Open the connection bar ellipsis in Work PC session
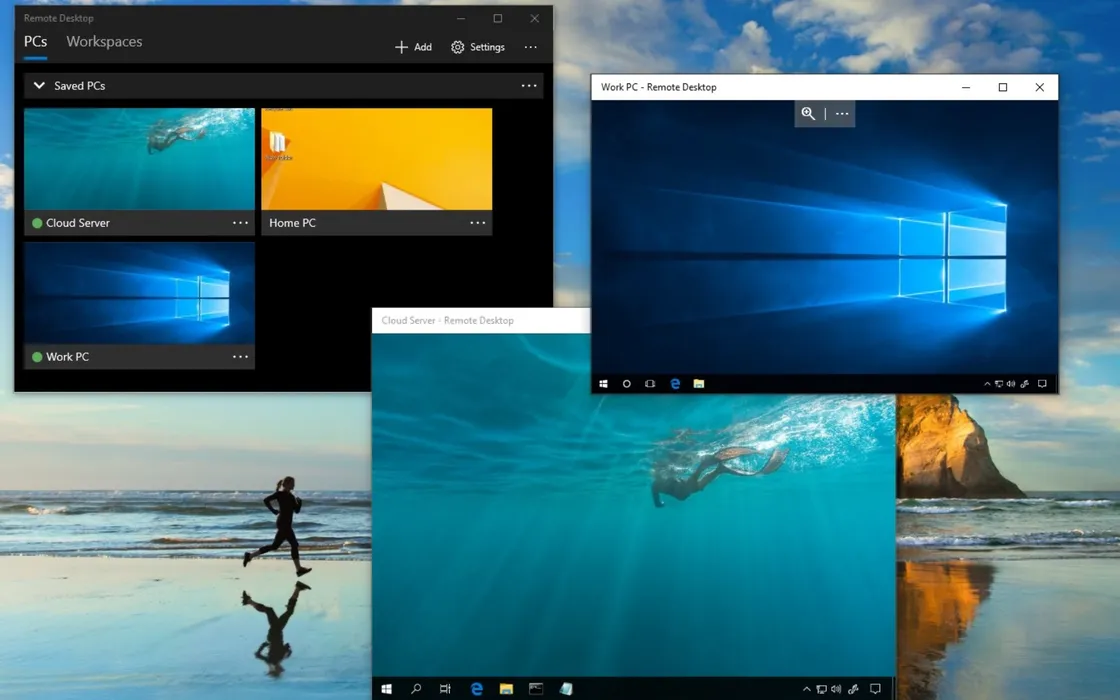Image resolution: width=1120 pixels, height=700 pixels. (x=842, y=114)
